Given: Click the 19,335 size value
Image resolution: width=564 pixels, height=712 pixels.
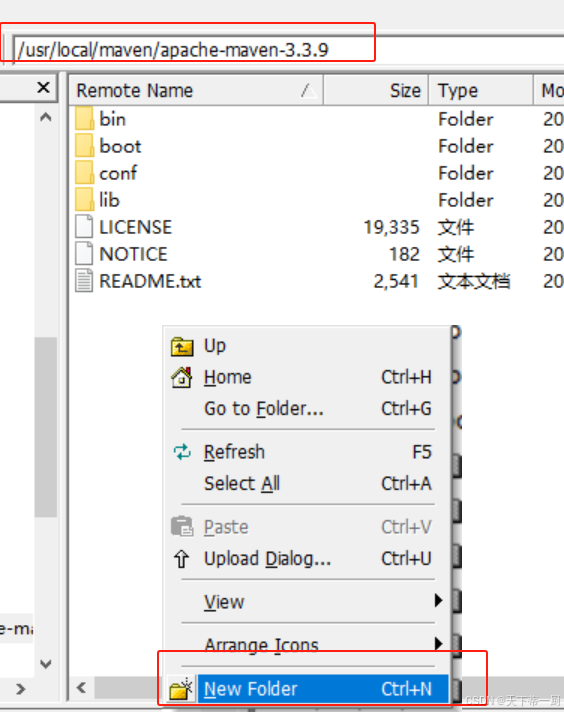Looking at the screenshot, I should tap(391, 227).
